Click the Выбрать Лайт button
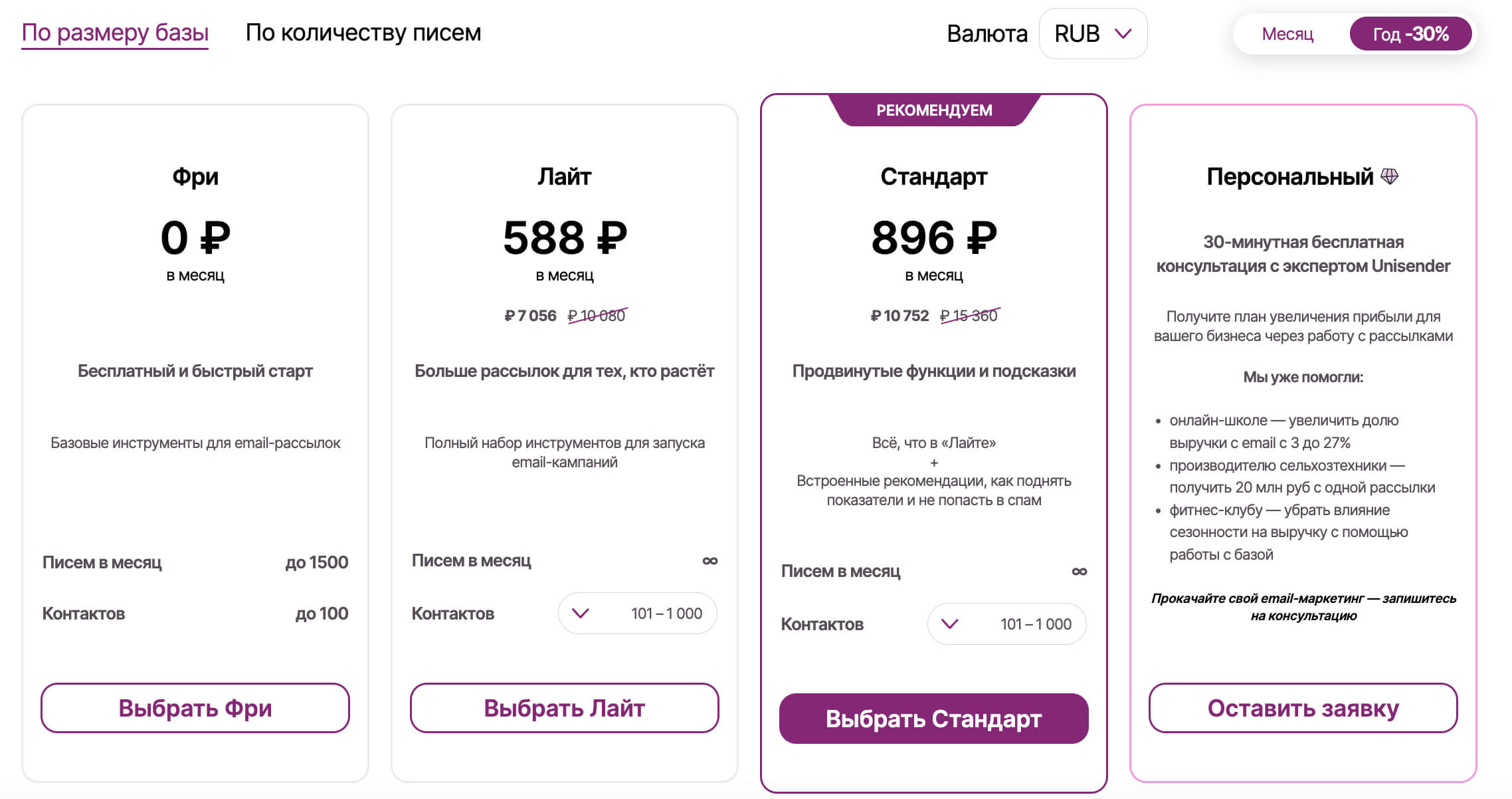 pyautogui.click(x=565, y=708)
